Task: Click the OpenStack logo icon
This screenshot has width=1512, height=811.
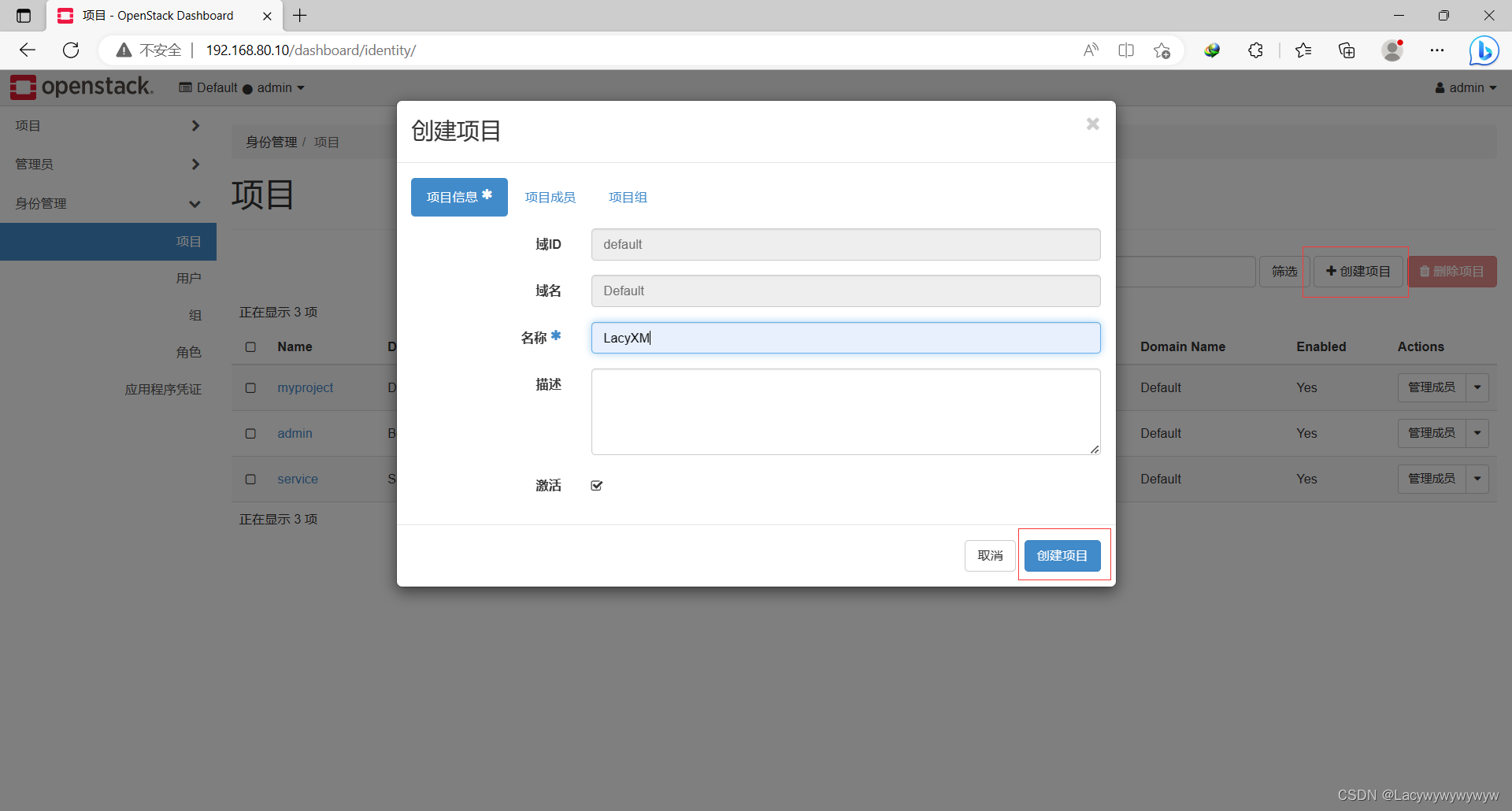Action: coord(23,87)
